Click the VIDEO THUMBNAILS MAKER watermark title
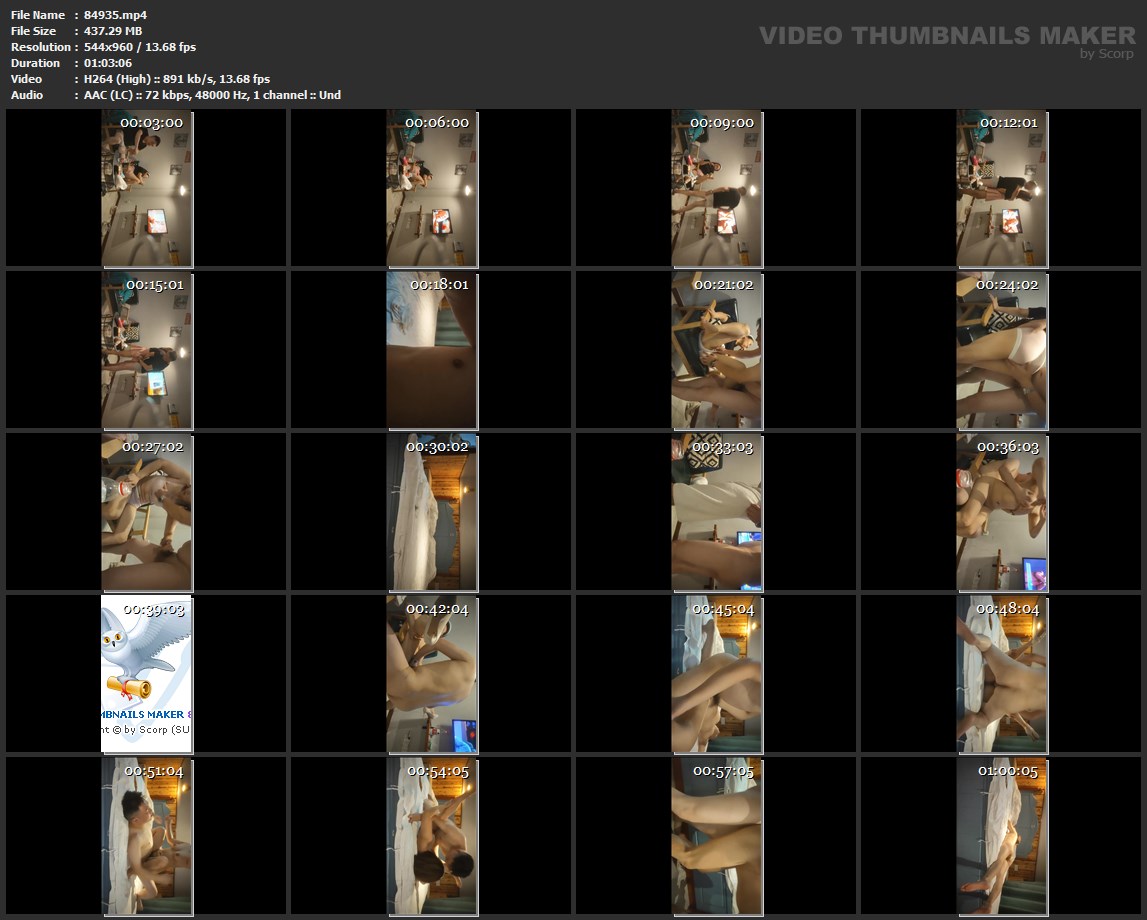This screenshot has height=920, width=1147. click(x=946, y=36)
